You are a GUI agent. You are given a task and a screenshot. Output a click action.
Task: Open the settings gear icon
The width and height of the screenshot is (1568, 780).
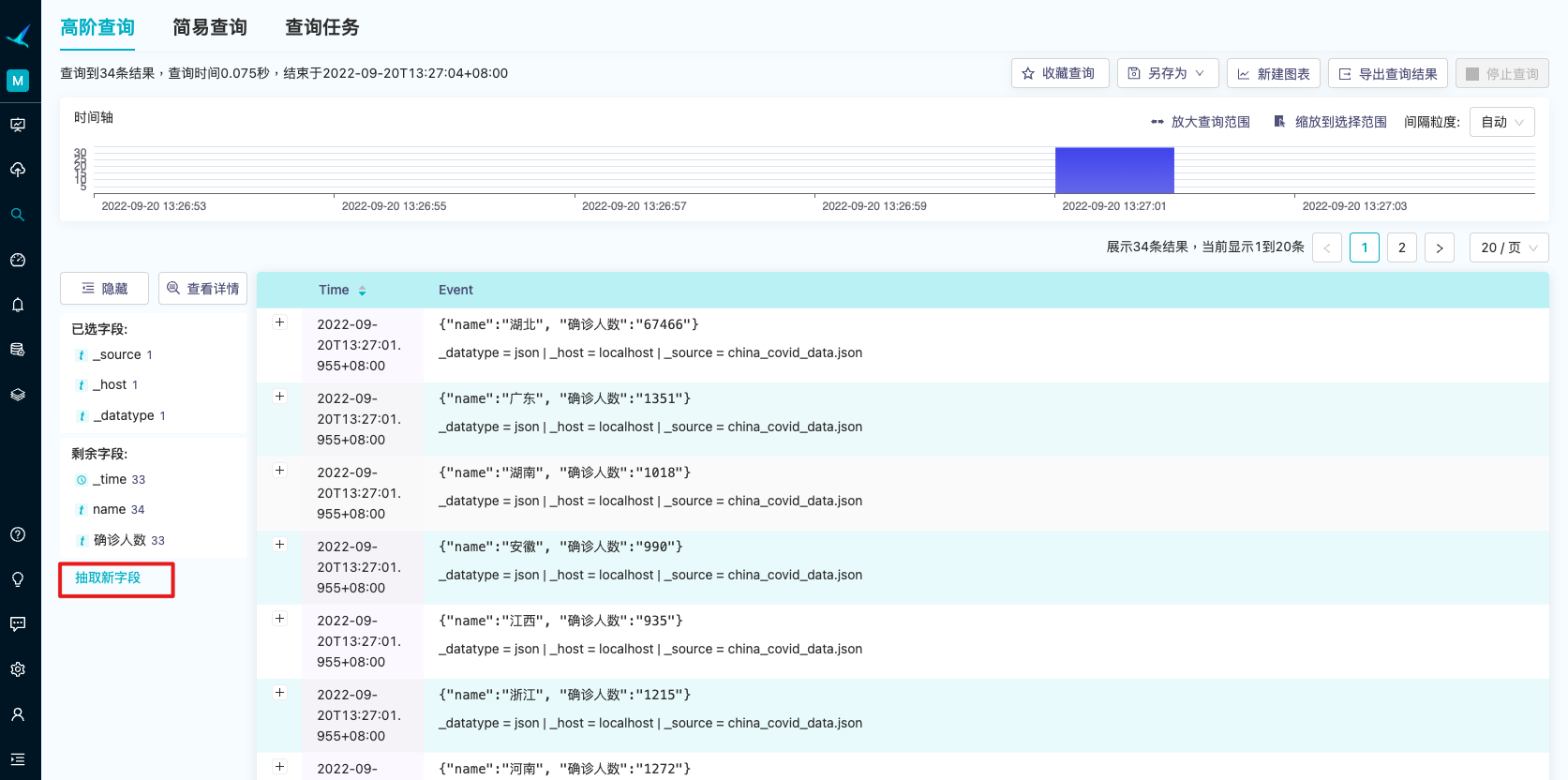(x=18, y=669)
